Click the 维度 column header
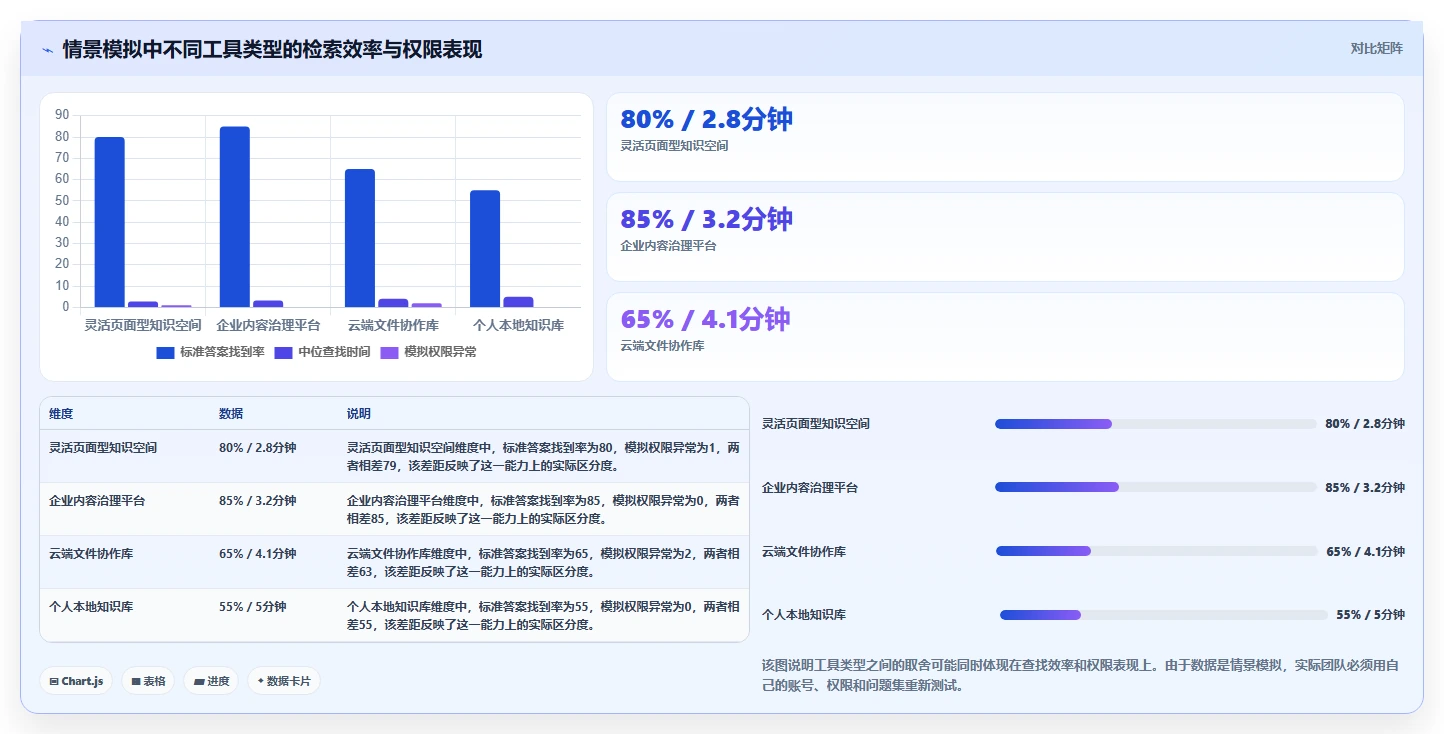This screenshot has height=734, width=1444. coord(61,414)
